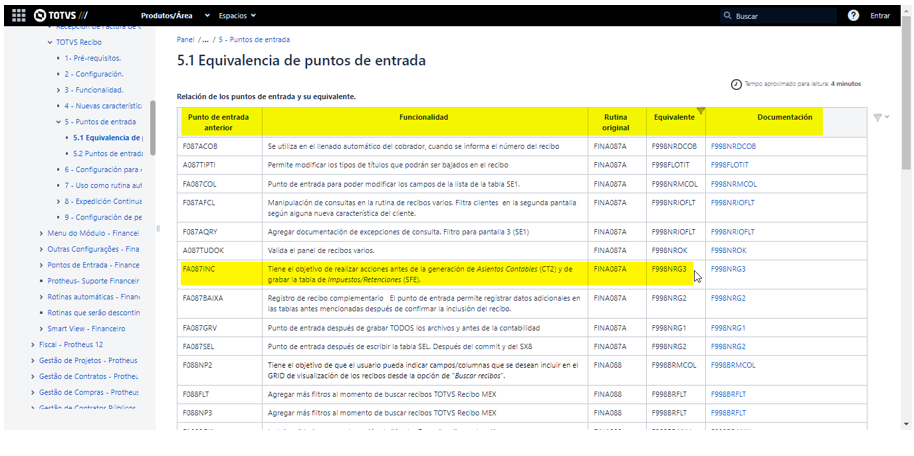The width and height of the screenshot is (914, 456).
Task: Open the app switcher grid icon
Action: [x=19, y=16]
